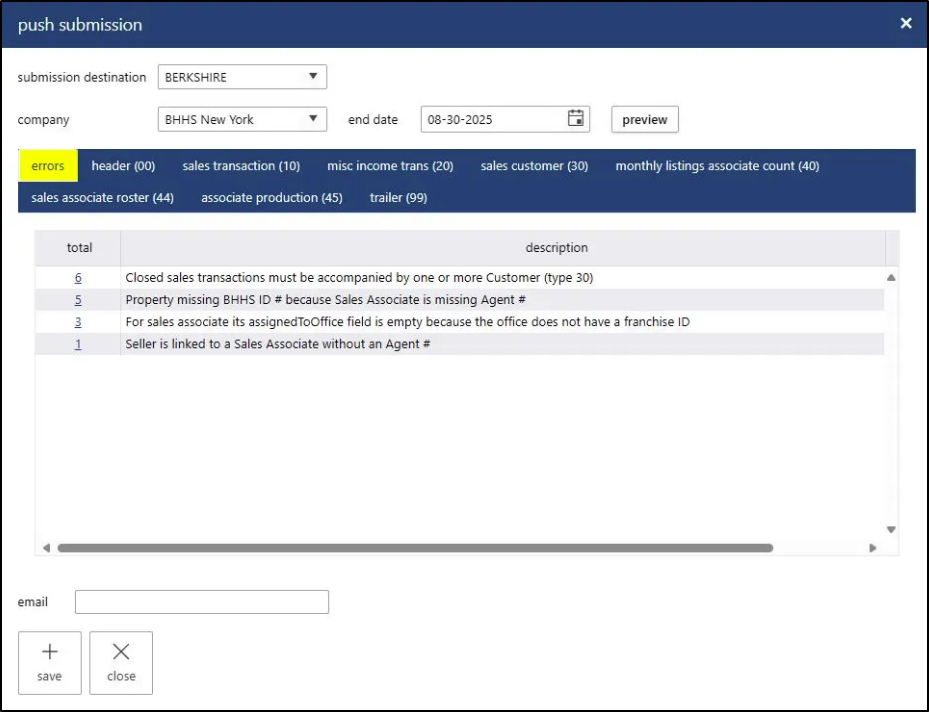Click the scroll down arrow of the error table
The image size is (929, 712).
coord(891,530)
